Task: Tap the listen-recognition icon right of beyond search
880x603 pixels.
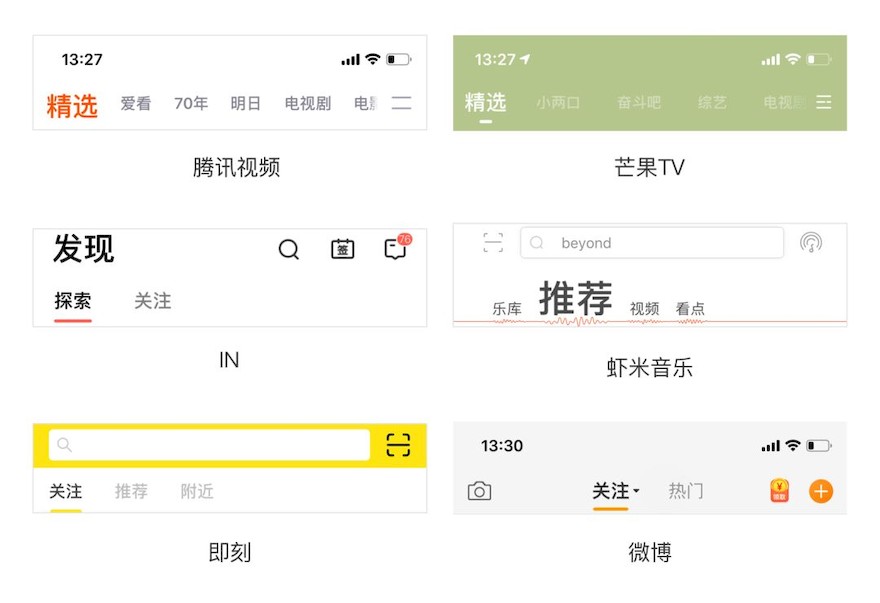Action: point(811,243)
